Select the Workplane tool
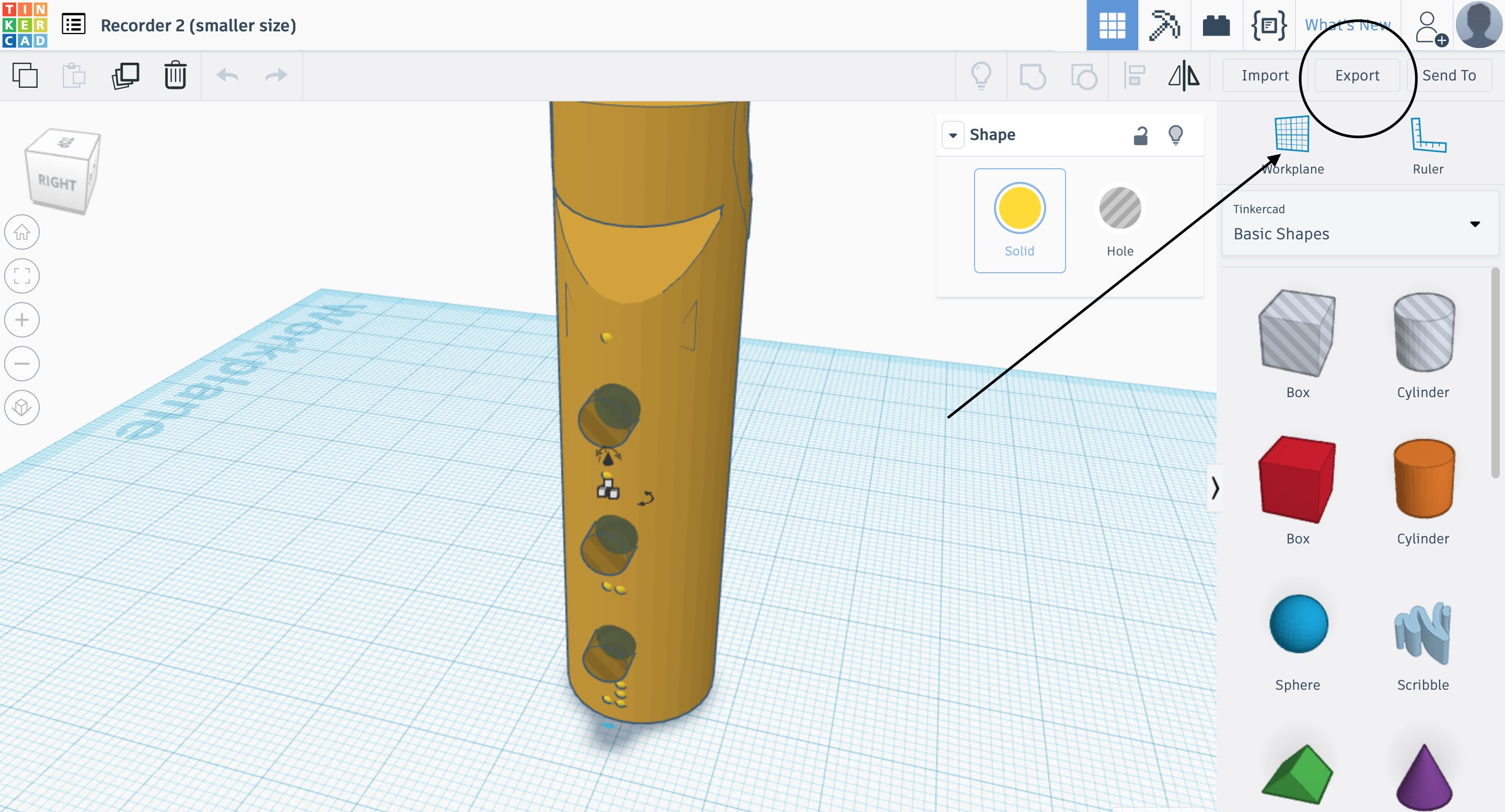1505x812 pixels. click(x=1292, y=145)
